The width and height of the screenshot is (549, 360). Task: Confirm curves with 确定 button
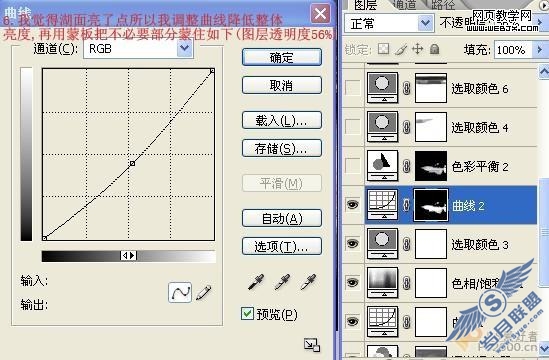coord(282,57)
